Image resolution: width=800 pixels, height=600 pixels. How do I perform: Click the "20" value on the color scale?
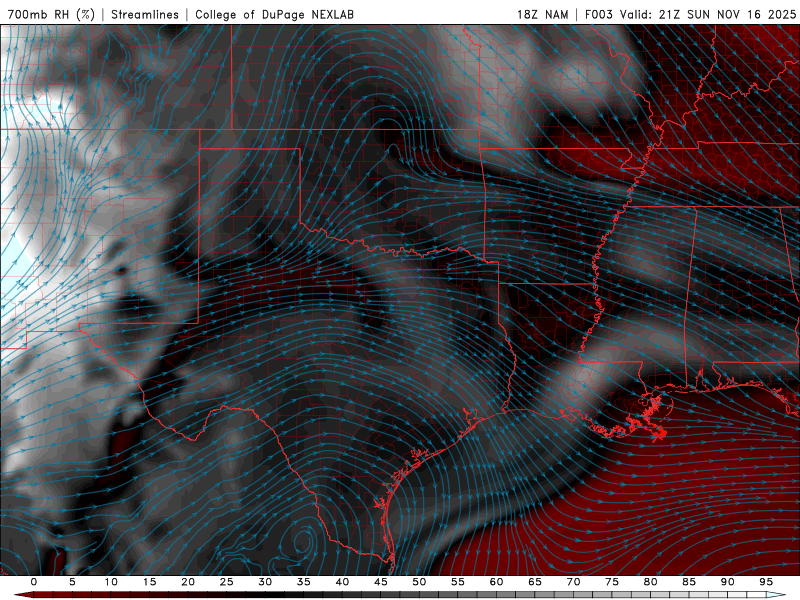click(188, 582)
